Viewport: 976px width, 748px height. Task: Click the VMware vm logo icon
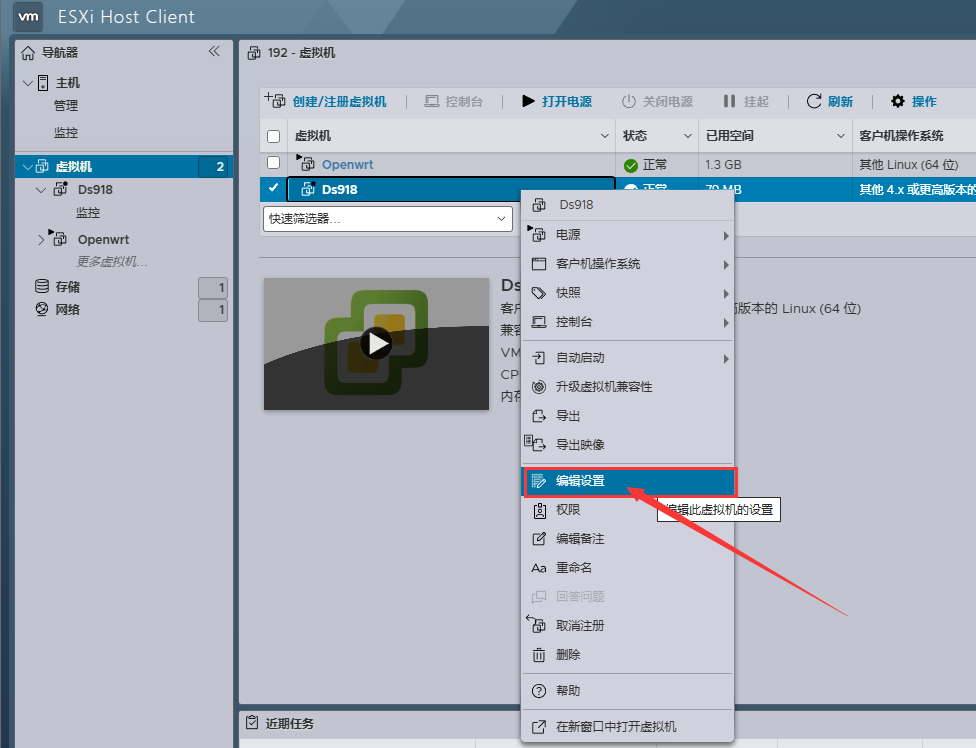tap(28, 16)
